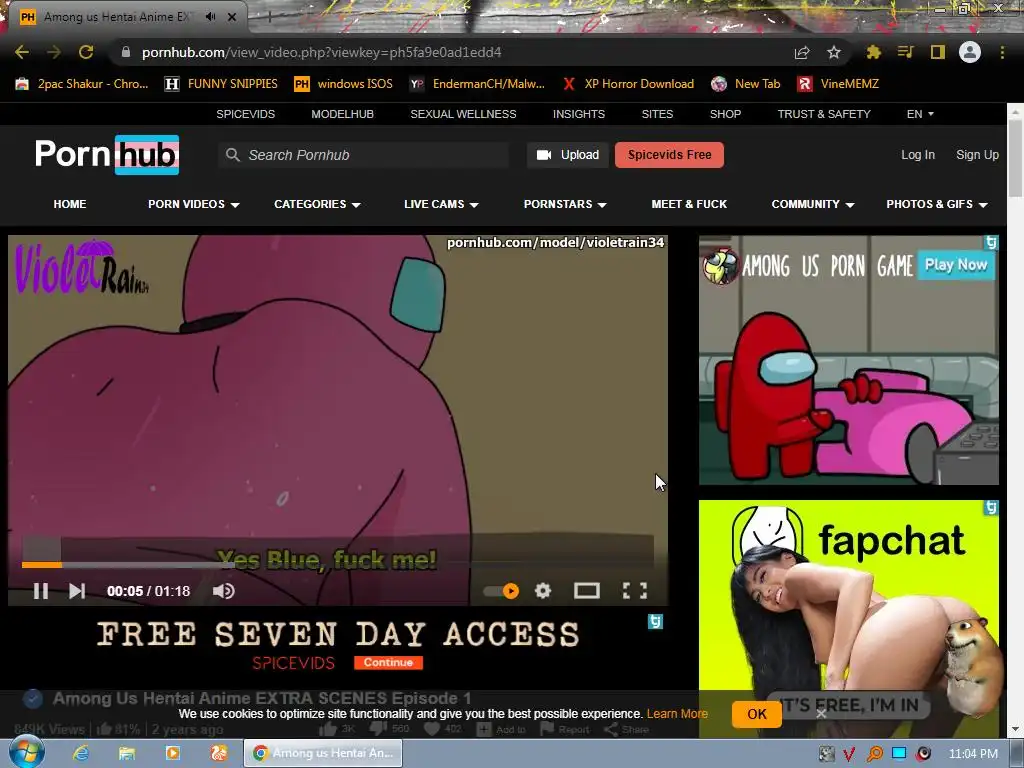Viewport: 1024px width, 768px height.
Task: Open the Windows Start menu
Action: click(27, 753)
